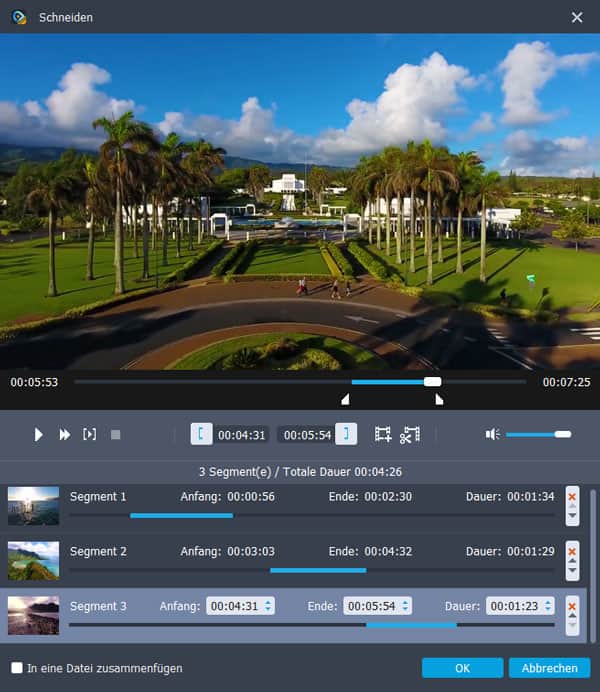Viewport: 600px width, 692px height.
Task: Click Segment 1 duration 00:01:34
Action: point(530,496)
